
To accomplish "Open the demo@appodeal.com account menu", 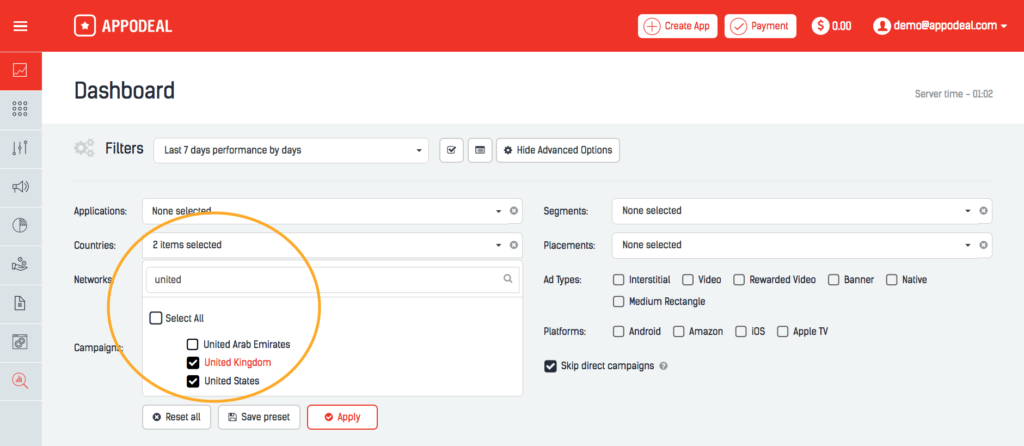I will 939,26.
